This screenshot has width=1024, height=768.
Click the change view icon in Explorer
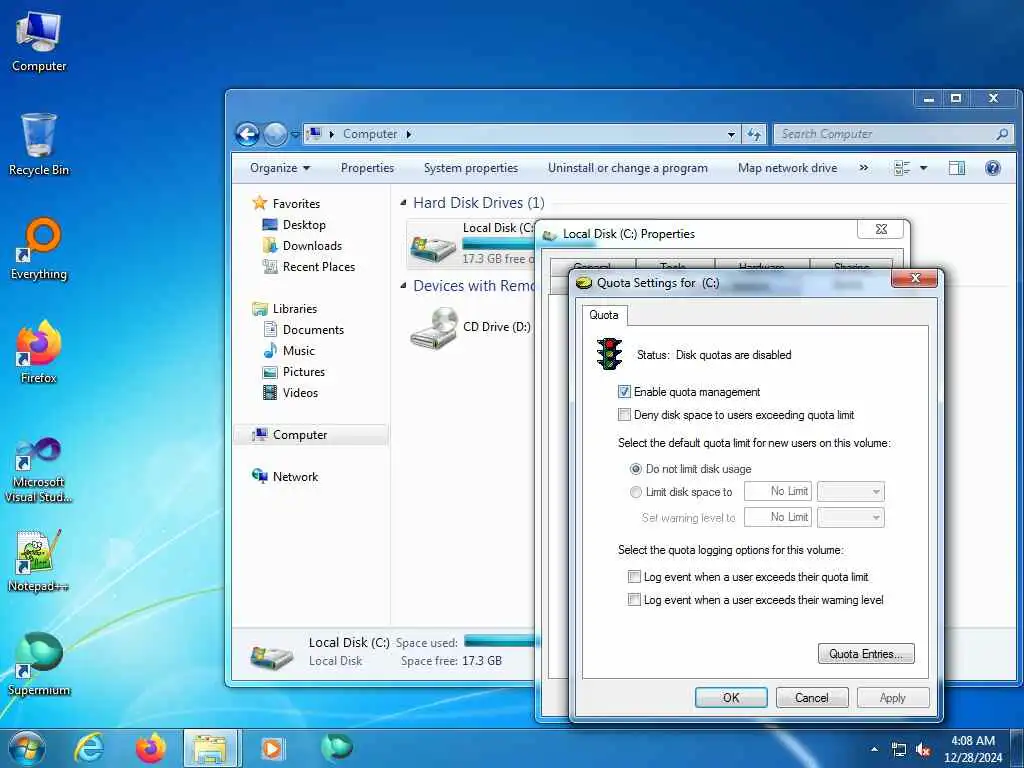pos(902,168)
